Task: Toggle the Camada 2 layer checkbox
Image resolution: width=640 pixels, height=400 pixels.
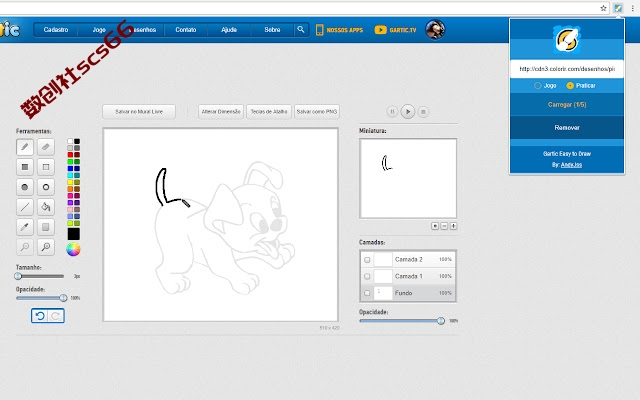Action: pos(367,260)
